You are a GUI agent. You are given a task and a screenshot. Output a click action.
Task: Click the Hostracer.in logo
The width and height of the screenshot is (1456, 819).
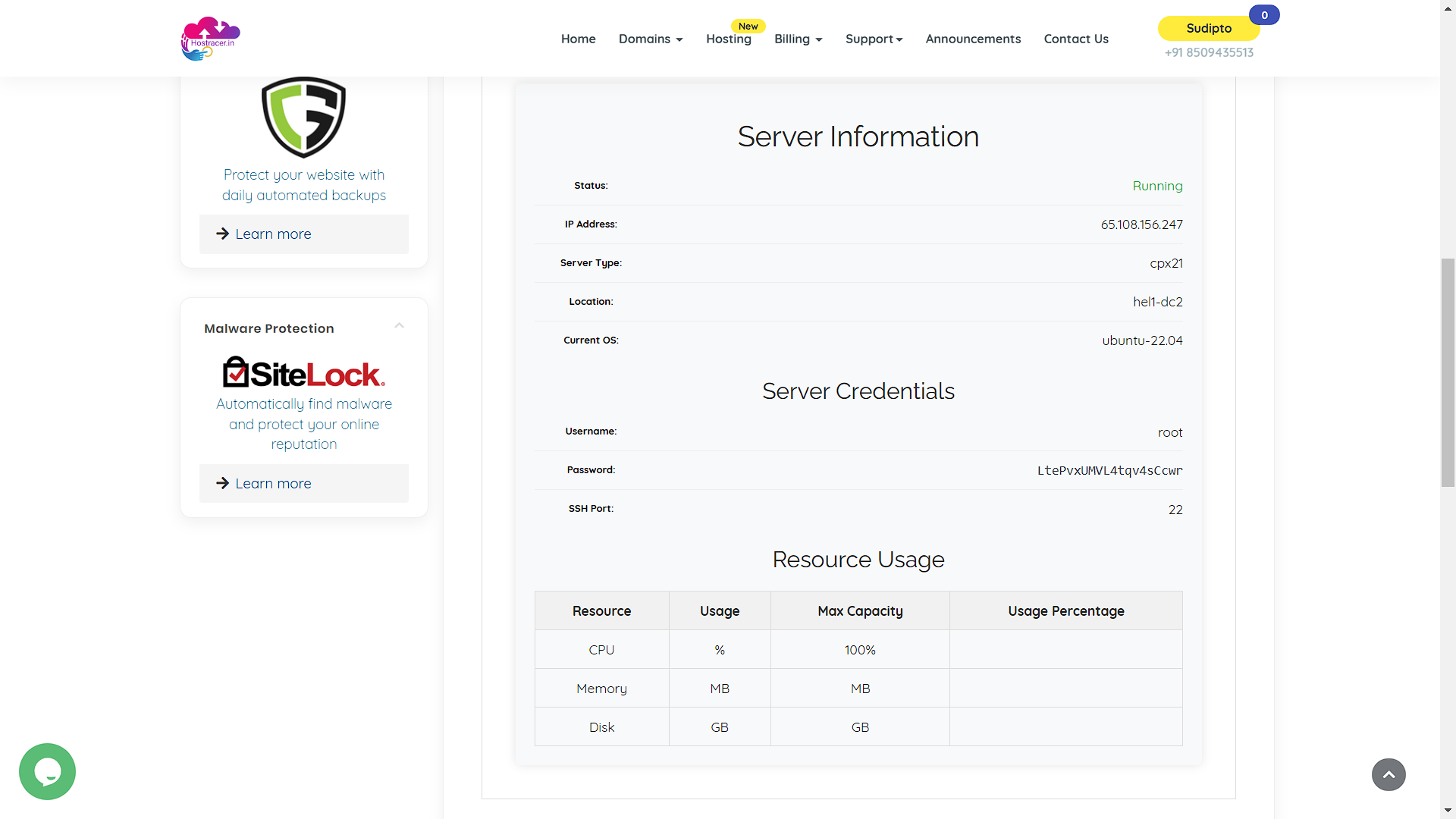[210, 39]
